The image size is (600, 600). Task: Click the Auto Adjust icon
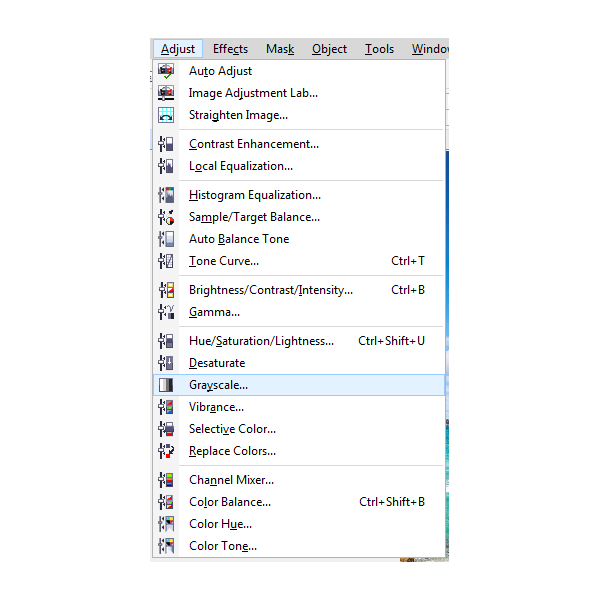[x=166, y=71]
